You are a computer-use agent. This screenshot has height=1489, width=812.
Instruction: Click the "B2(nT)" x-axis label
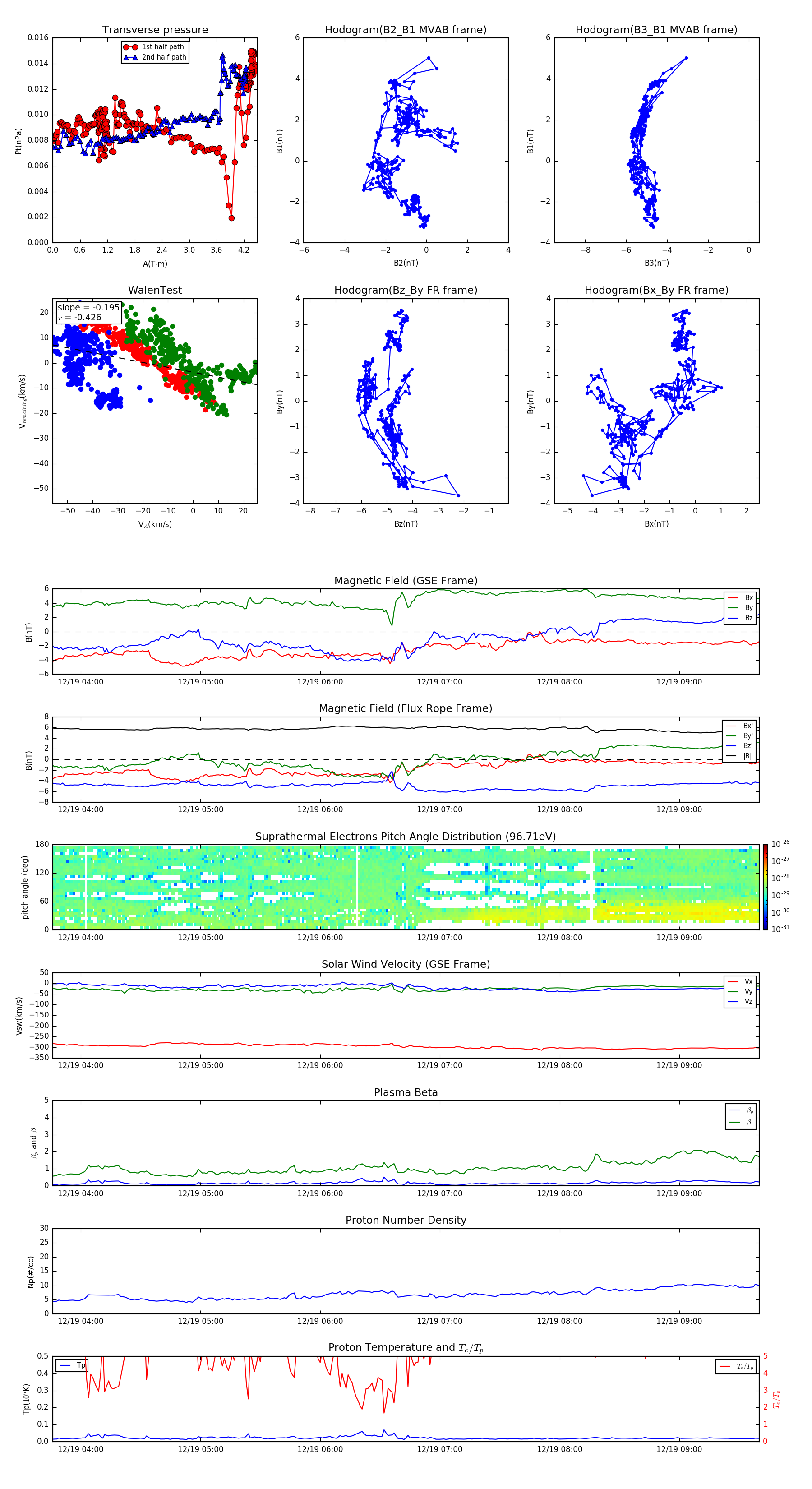coord(406,263)
